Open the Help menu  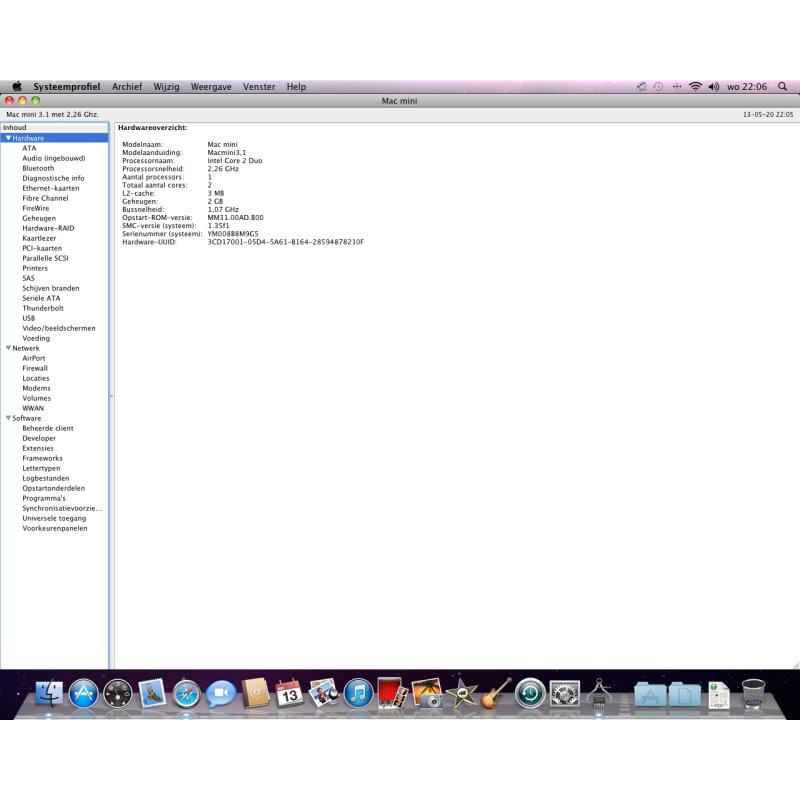coord(296,87)
